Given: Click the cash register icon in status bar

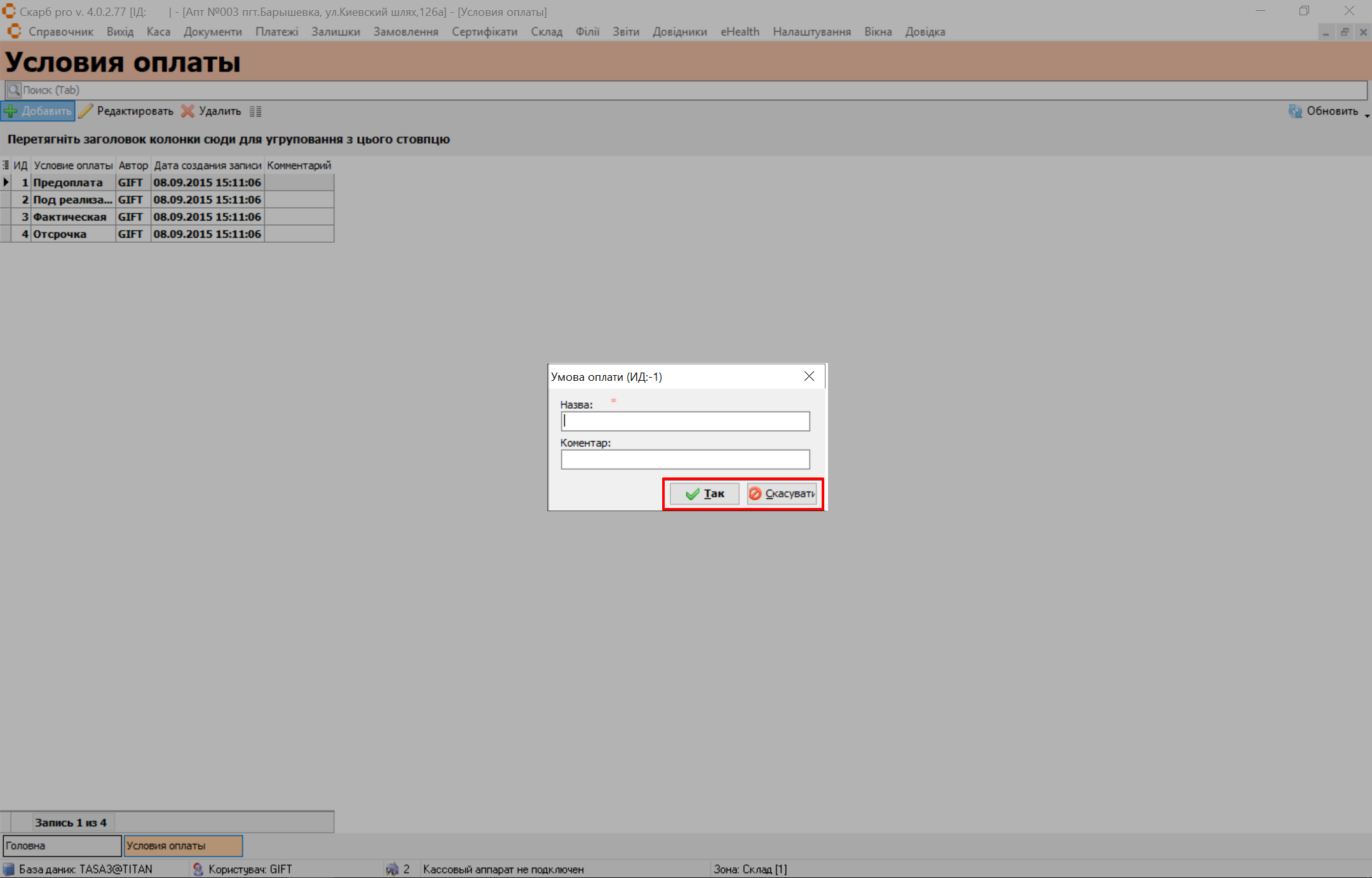Looking at the screenshot, I should (392, 869).
